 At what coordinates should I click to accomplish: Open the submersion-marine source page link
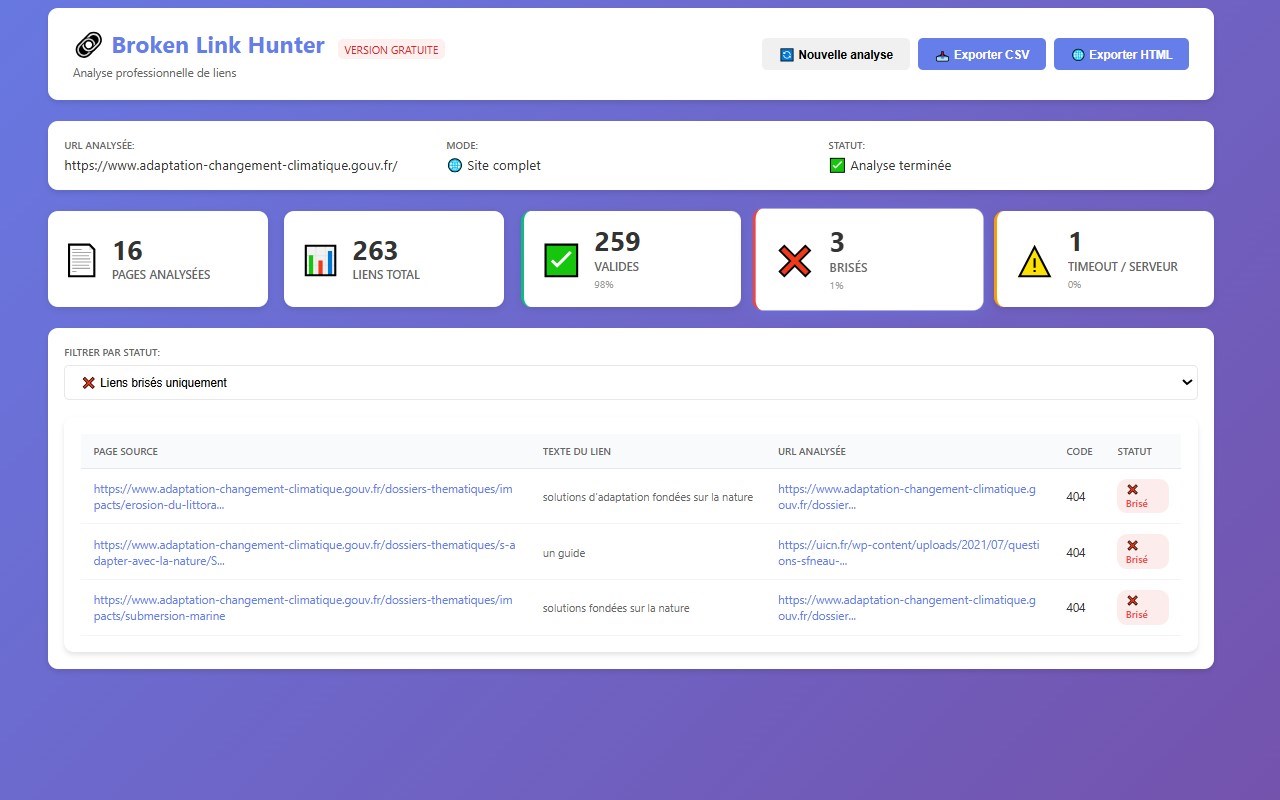pos(303,608)
